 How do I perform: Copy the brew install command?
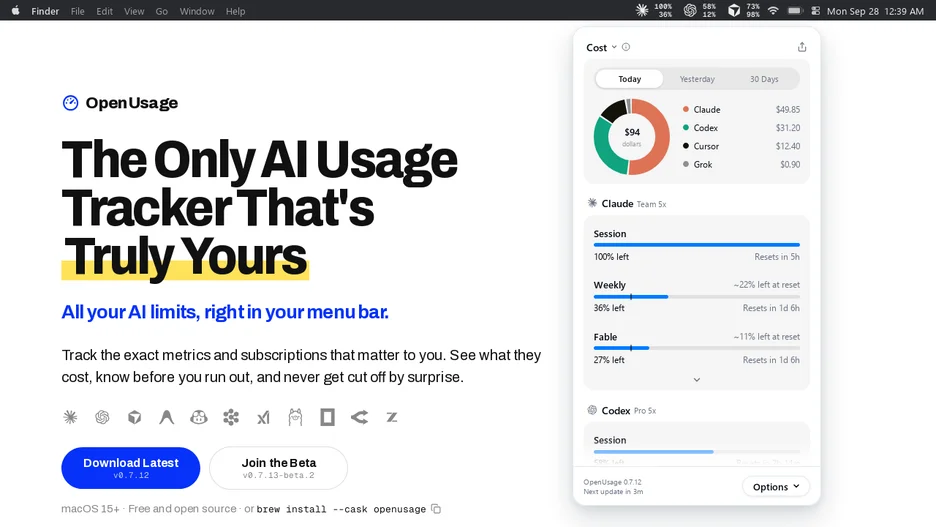[436, 509]
